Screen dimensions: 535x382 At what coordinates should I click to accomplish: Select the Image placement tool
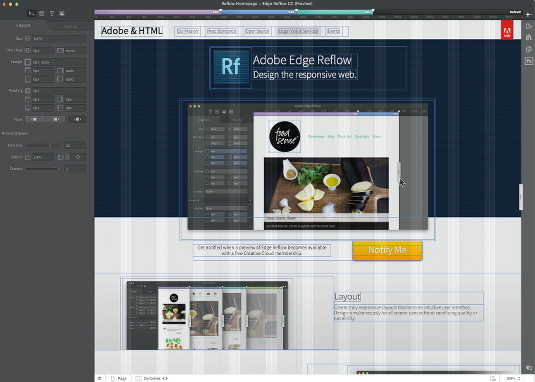(x=62, y=14)
